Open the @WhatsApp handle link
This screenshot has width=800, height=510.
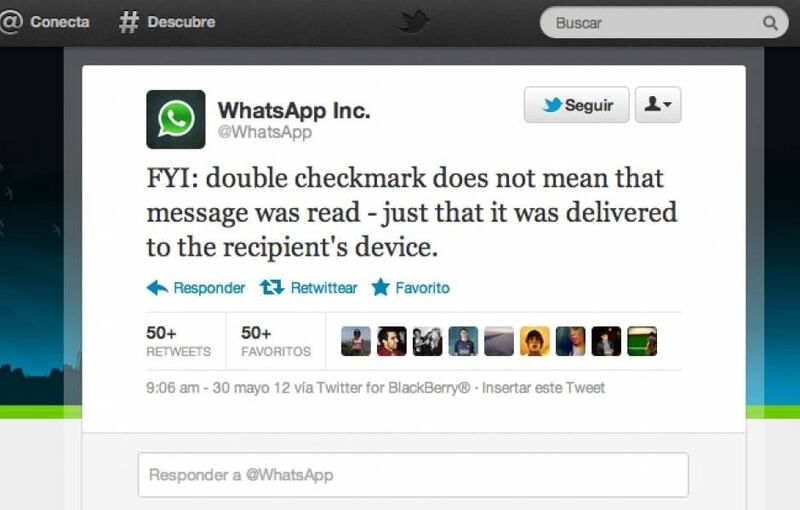point(264,132)
